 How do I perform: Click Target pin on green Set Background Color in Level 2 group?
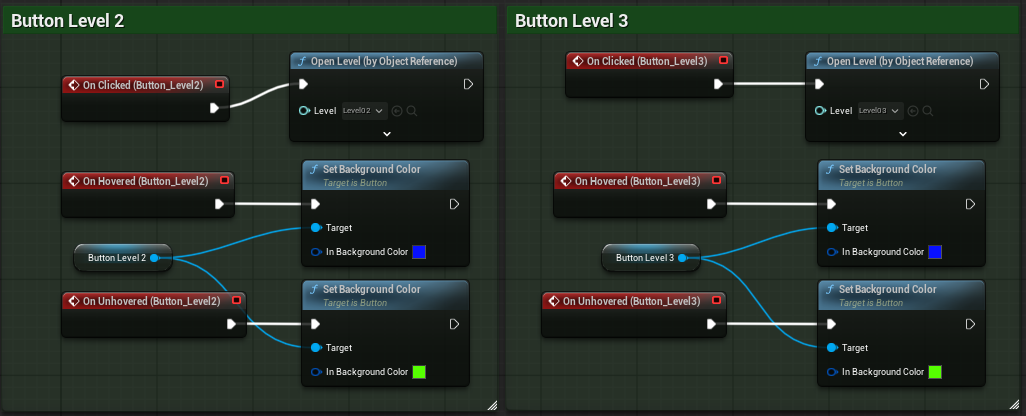click(x=316, y=347)
